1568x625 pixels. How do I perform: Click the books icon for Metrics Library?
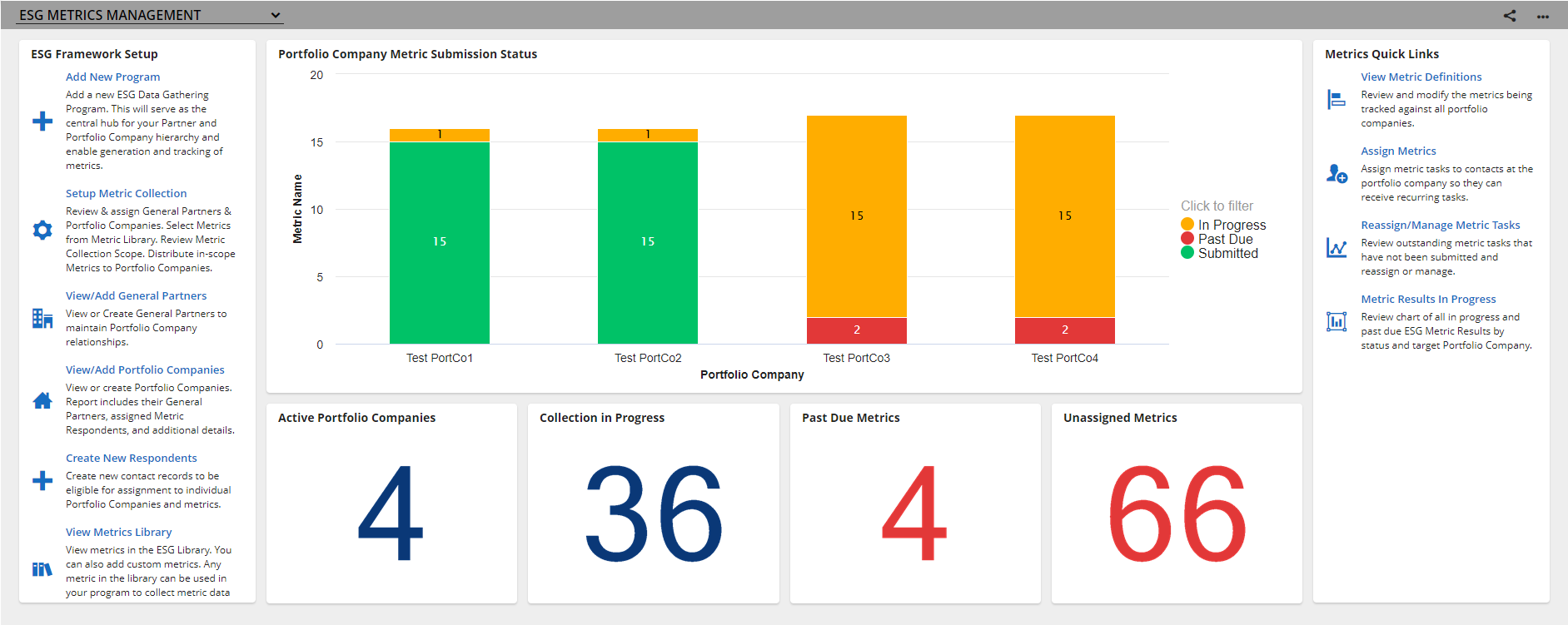(42, 569)
